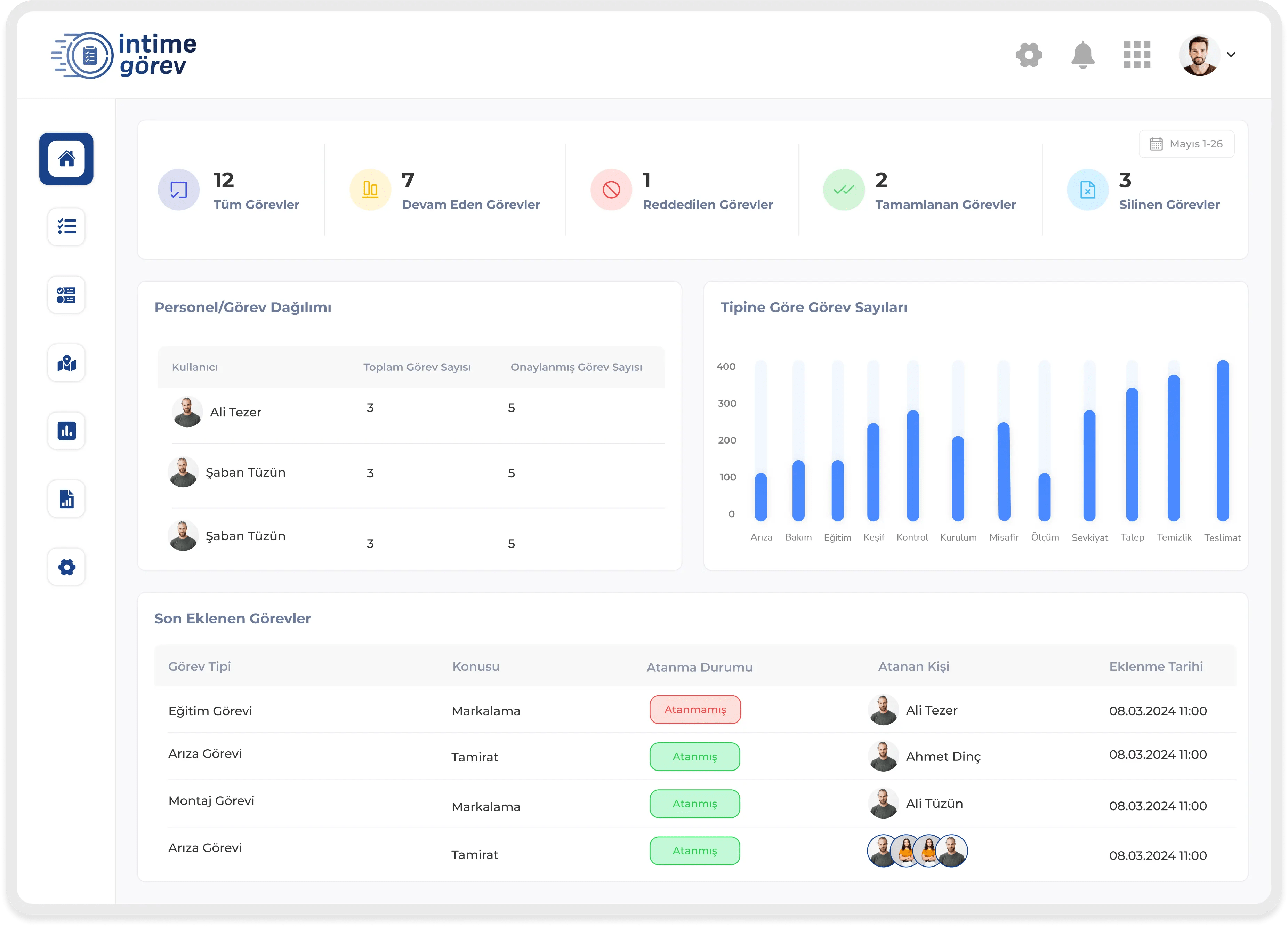Click the Tamamlanan Görevler green check icon
Viewport: 1288px width, 926px height.
point(844,190)
